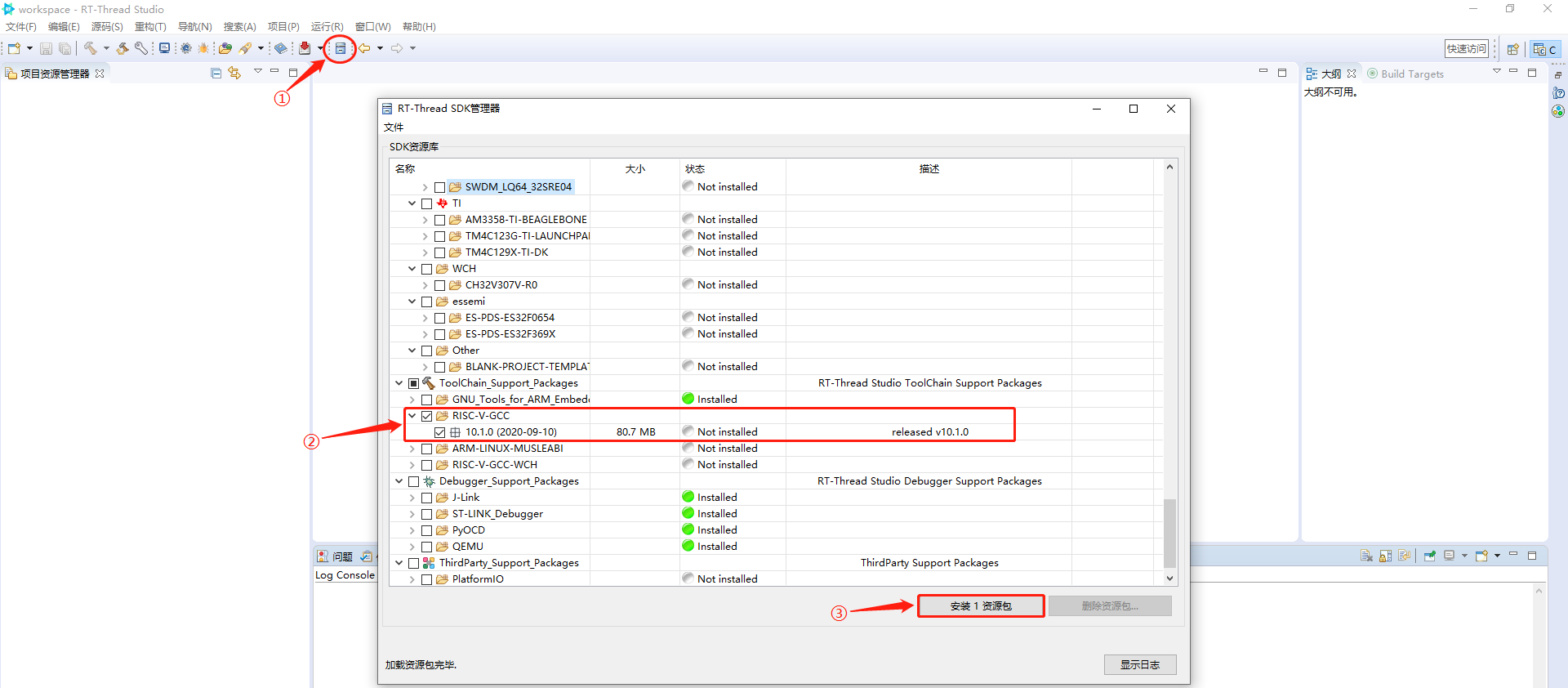Select the PyOCD tree row
Screen dimensions: 1568x688
tap(469, 530)
